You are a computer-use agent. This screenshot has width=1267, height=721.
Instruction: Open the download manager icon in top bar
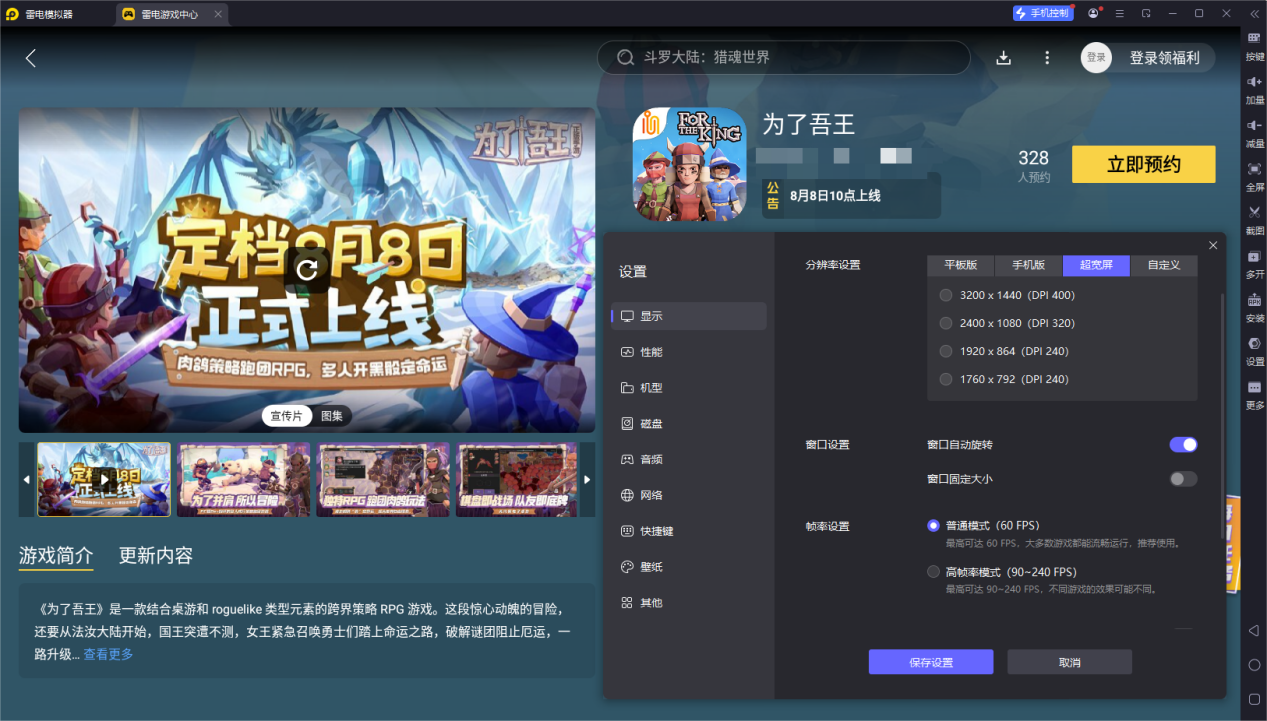coord(1003,57)
